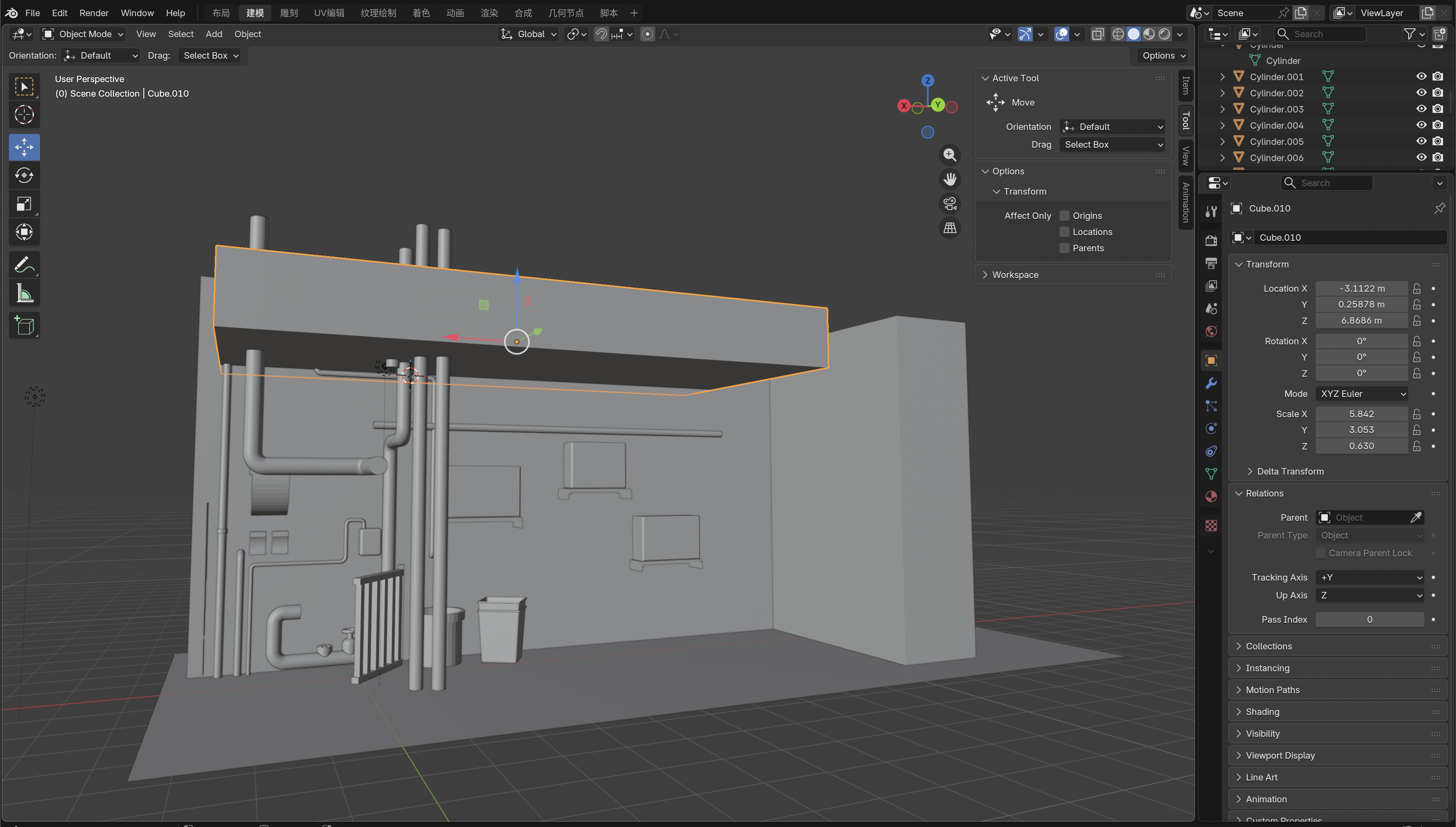Select the Select Box tool

tap(24, 86)
